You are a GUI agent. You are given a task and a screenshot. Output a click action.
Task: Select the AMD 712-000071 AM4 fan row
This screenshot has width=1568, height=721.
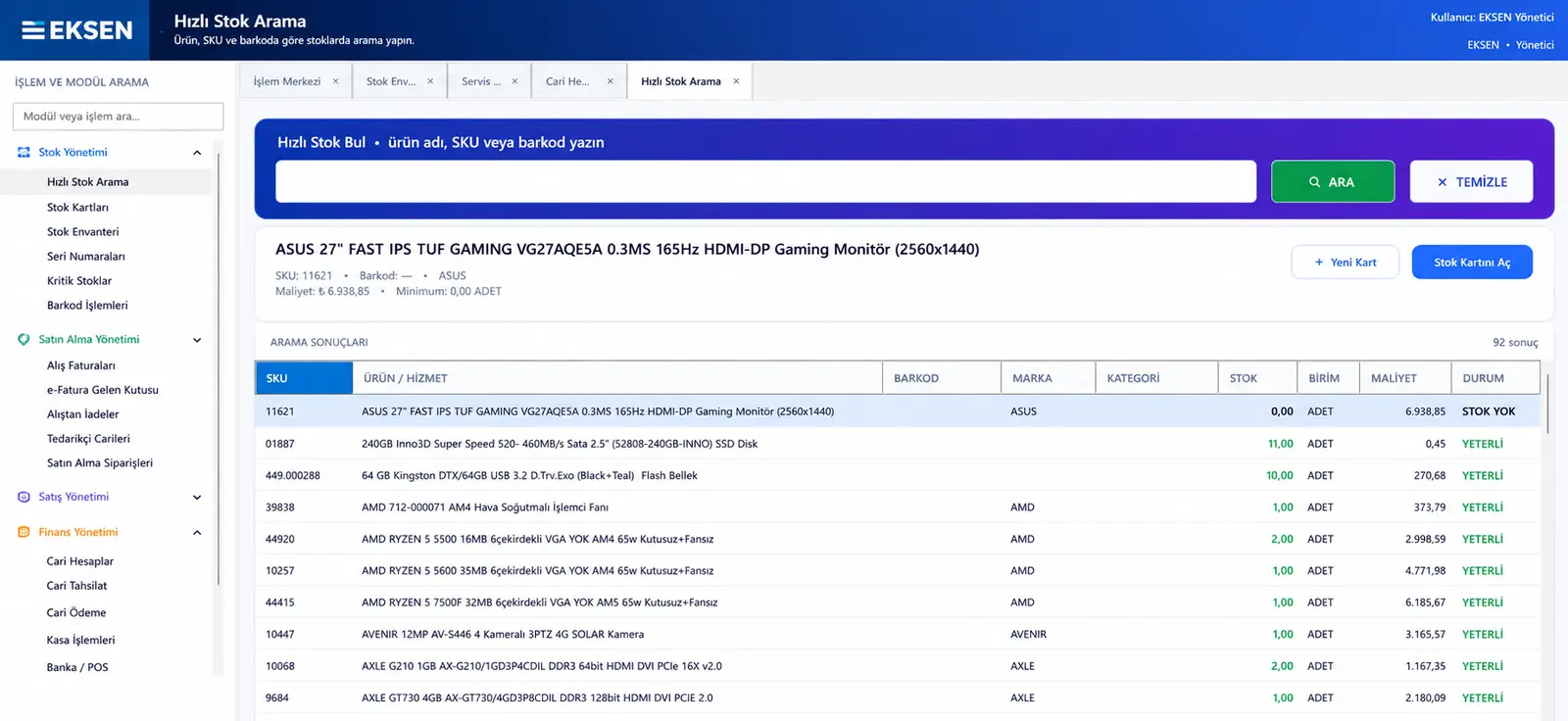click(898, 507)
